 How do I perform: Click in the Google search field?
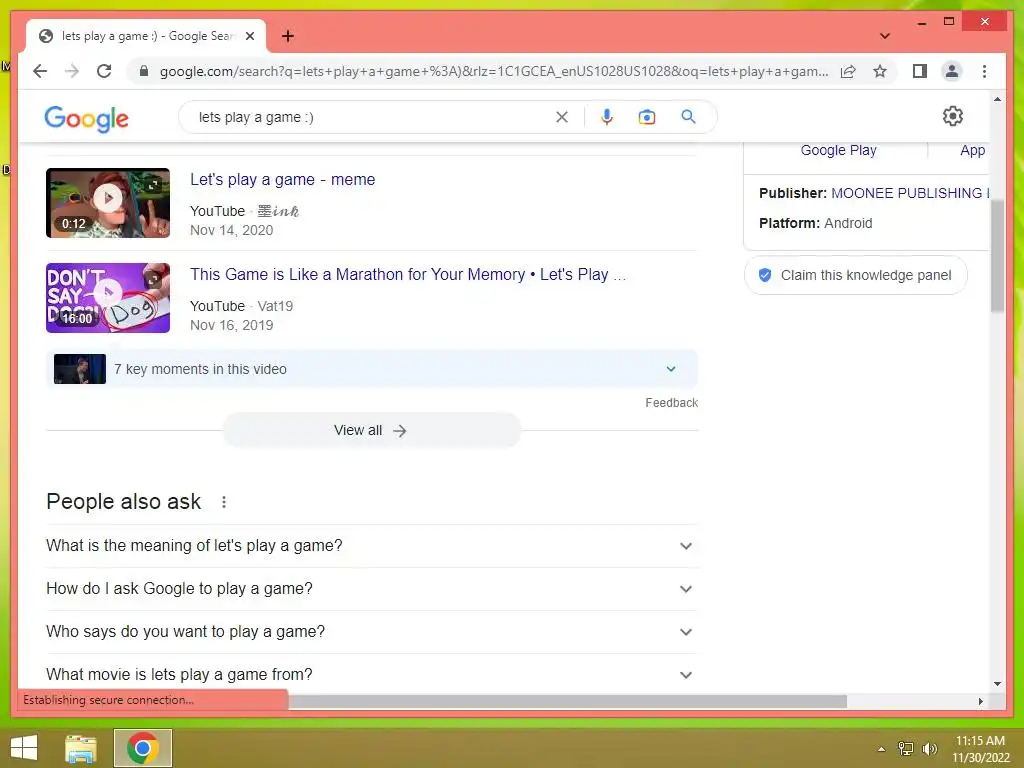pos(372,117)
